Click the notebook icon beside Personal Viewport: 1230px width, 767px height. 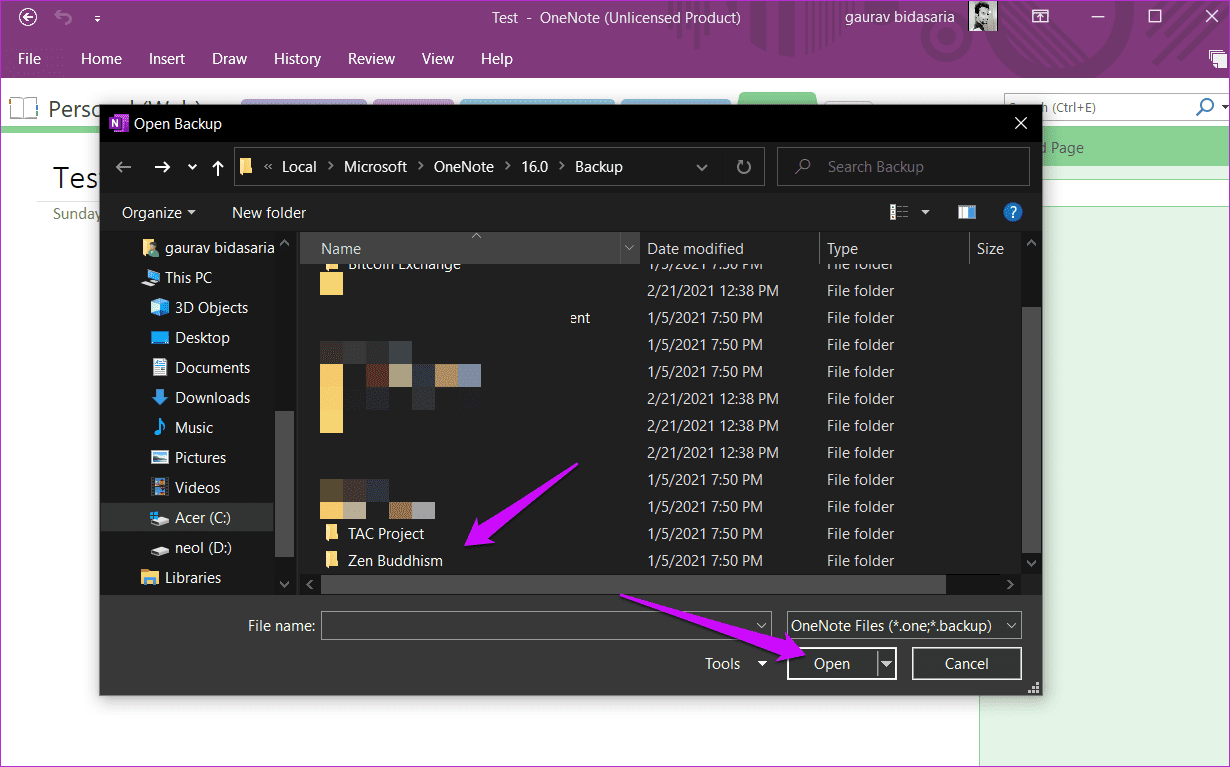tap(25, 108)
